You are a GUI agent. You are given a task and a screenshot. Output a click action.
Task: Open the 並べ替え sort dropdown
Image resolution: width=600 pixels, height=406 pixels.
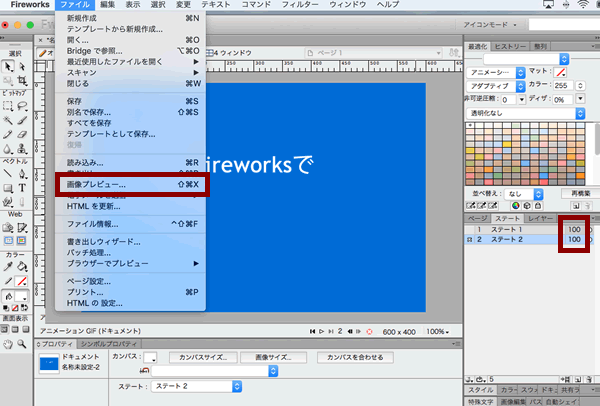coord(523,194)
